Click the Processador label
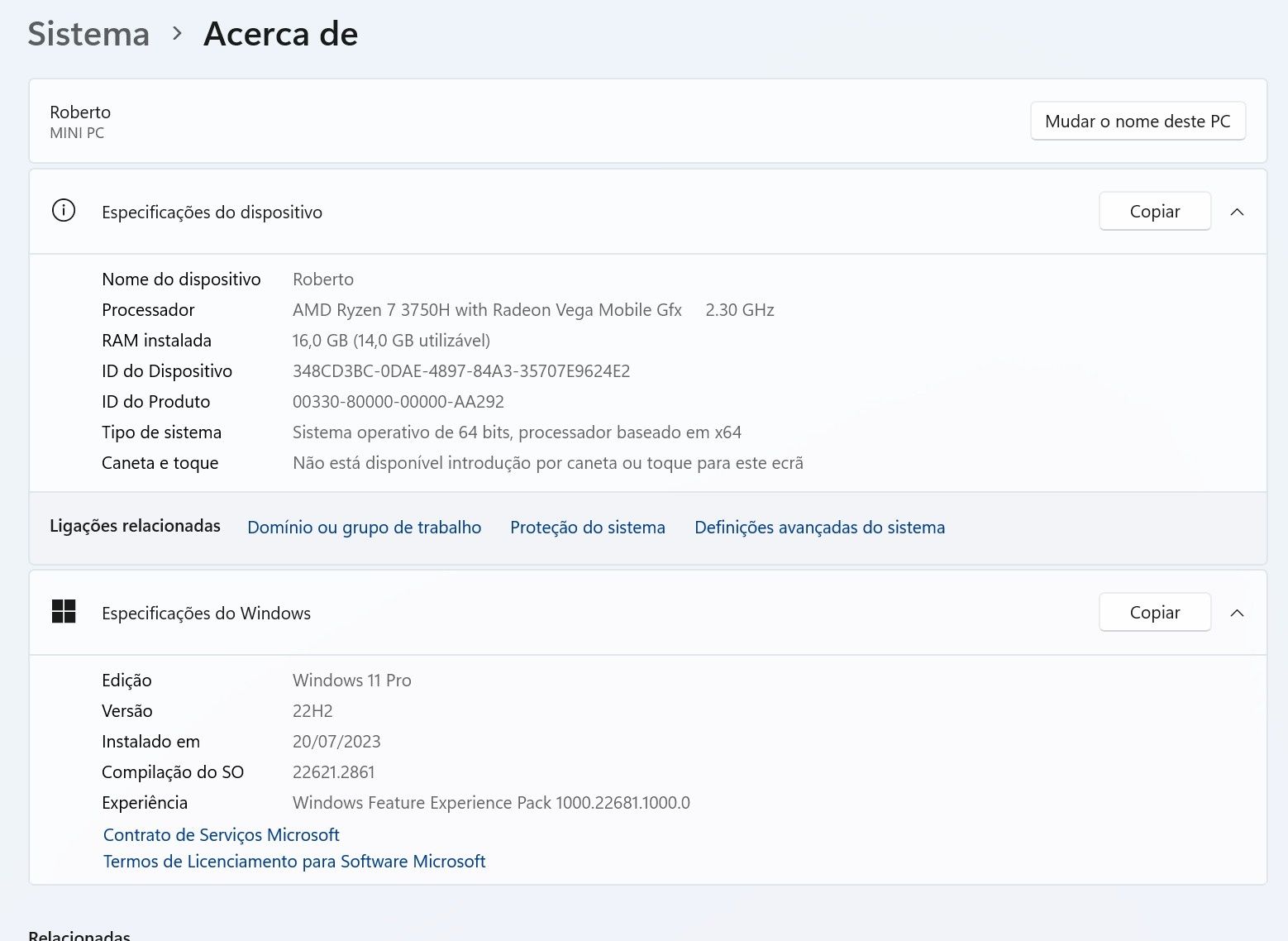 point(148,310)
